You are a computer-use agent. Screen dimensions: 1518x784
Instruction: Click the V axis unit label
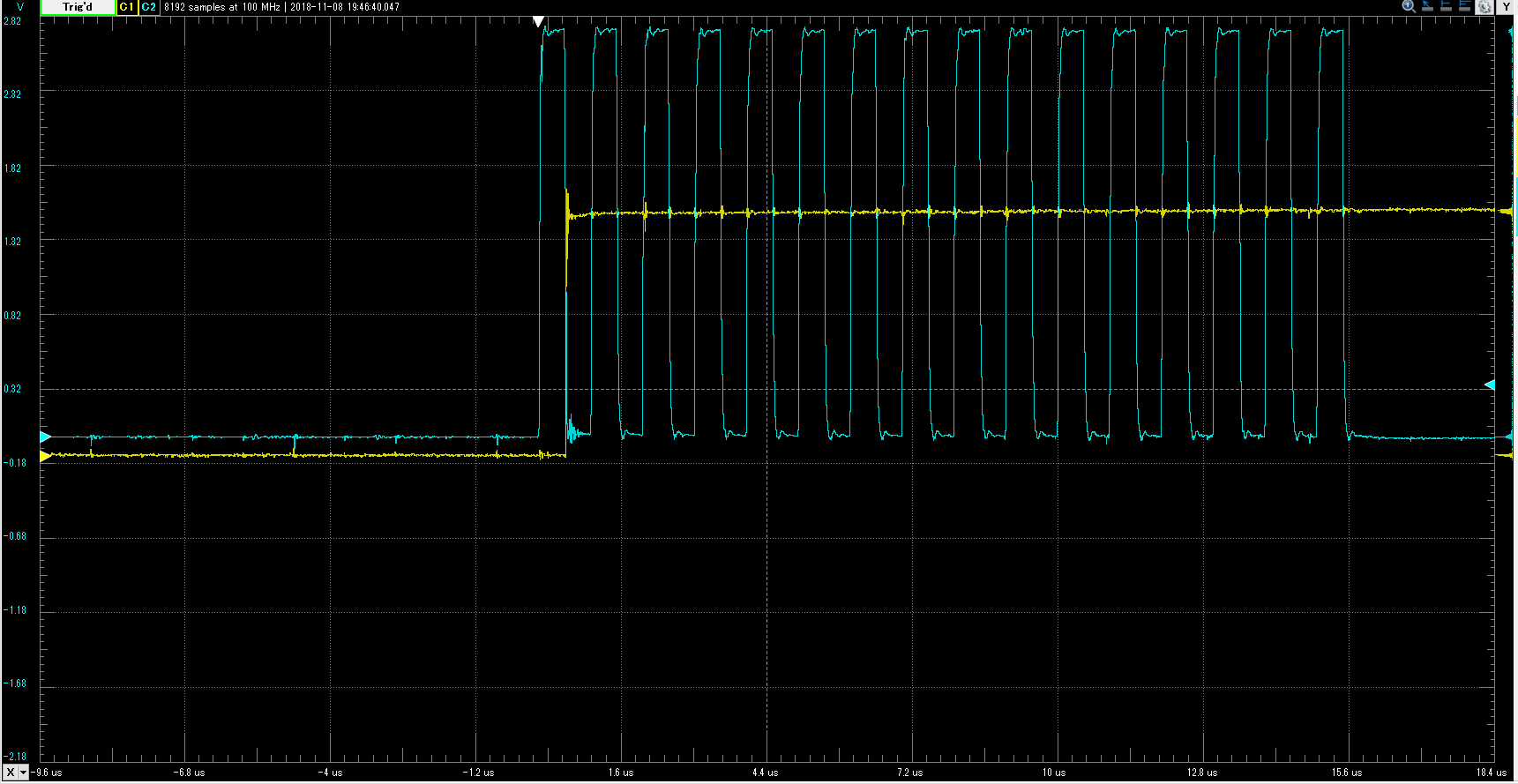20,7
